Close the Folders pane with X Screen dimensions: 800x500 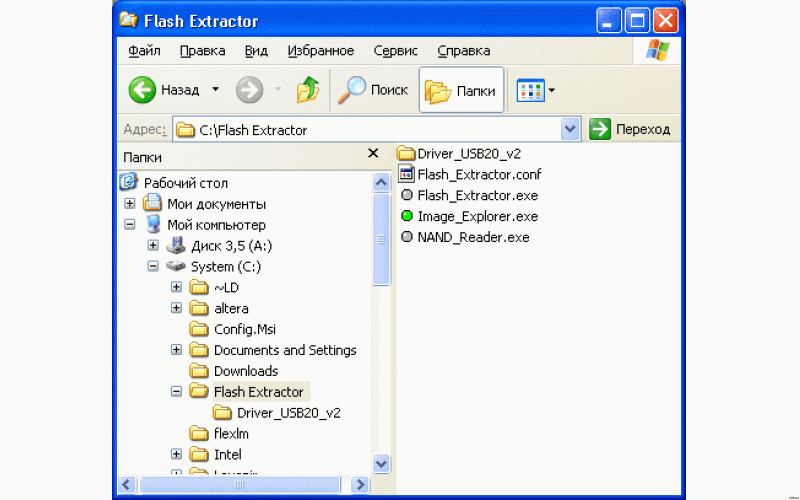[x=373, y=154]
